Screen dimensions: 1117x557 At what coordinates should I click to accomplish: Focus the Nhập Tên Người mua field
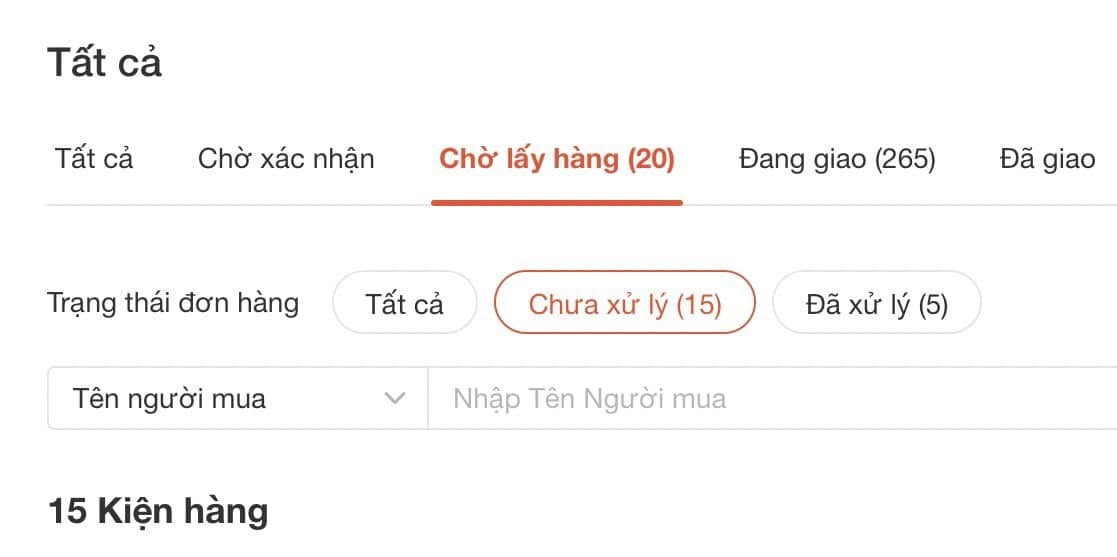coord(770,399)
